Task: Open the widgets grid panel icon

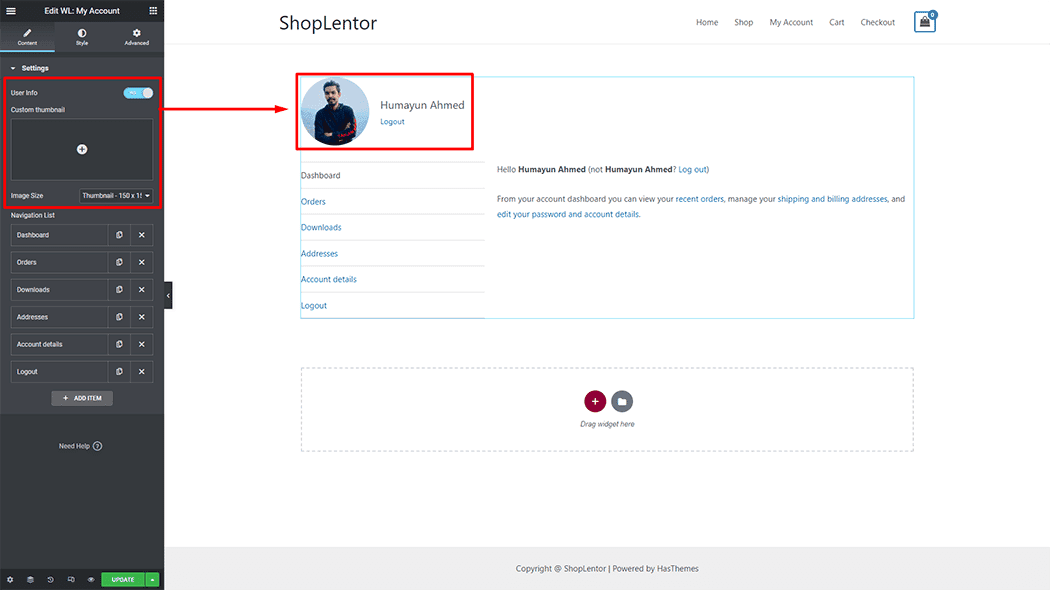Action: [153, 10]
